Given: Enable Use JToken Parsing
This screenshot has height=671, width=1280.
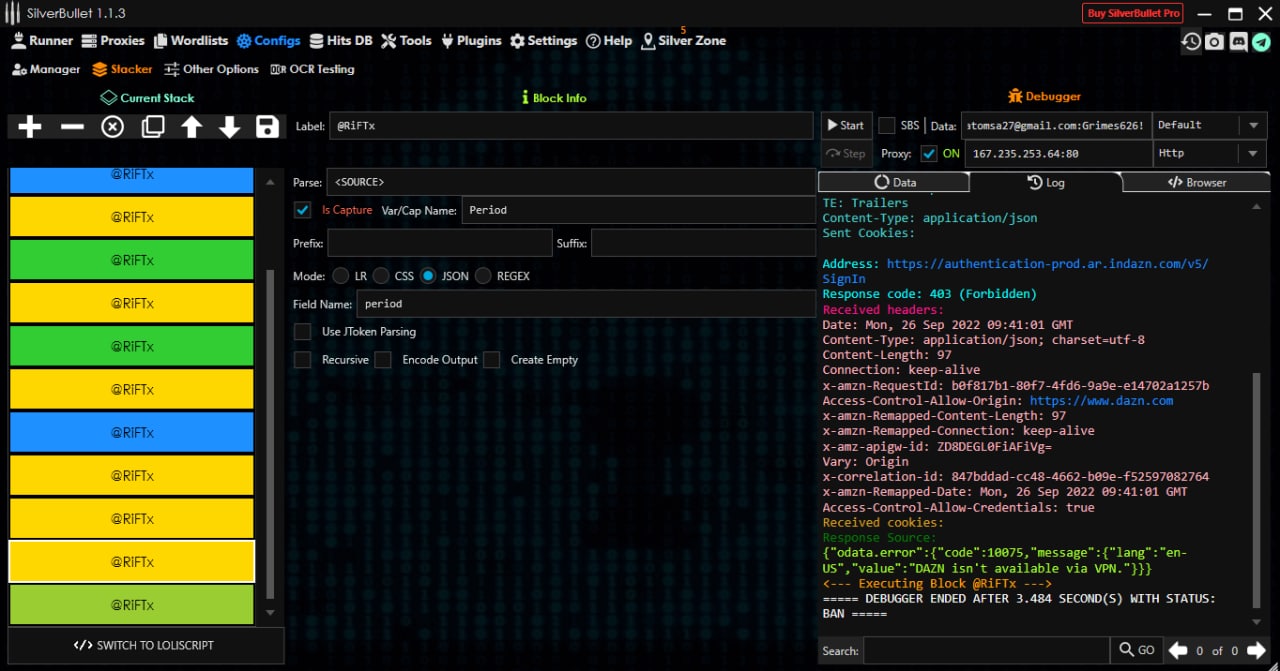Looking at the screenshot, I should tap(302, 332).
